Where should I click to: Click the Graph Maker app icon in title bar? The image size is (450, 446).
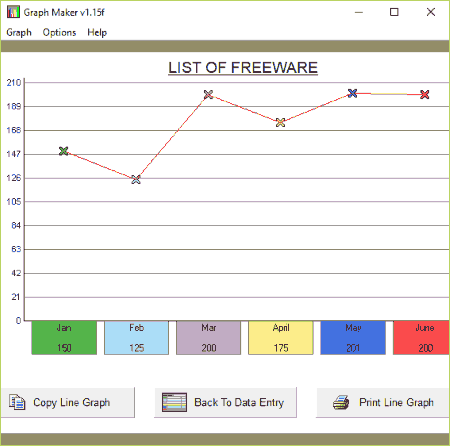coord(13,12)
